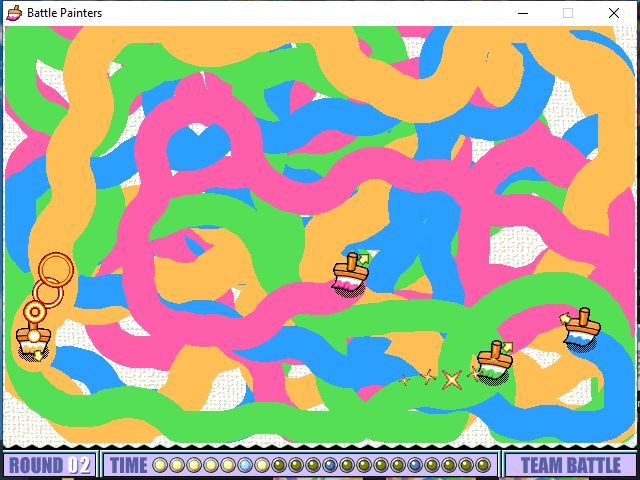Click the smallest thick orange ring
The height and width of the screenshot is (480, 640).
tap(35, 313)
